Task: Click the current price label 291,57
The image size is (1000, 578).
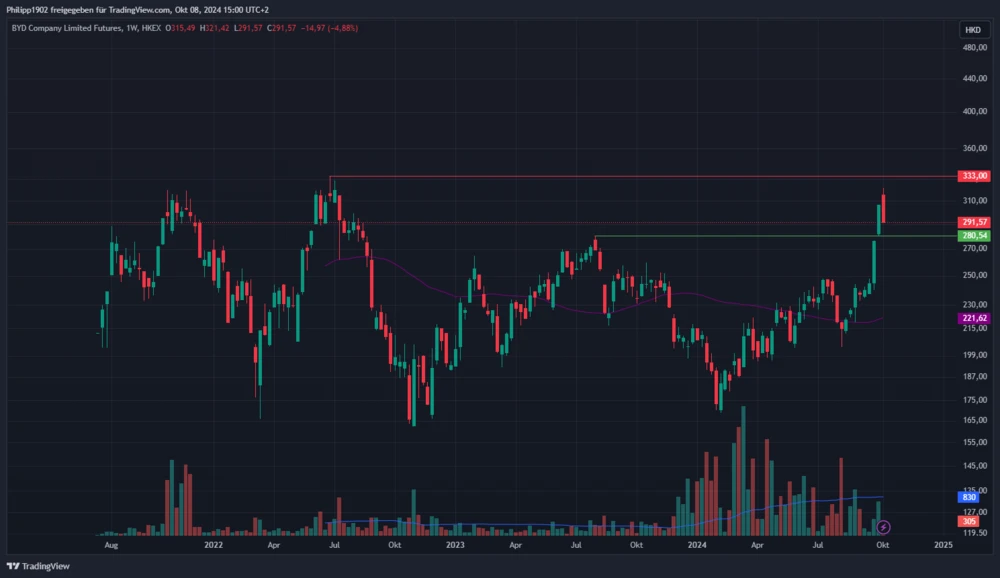Action: click(974, 222)
